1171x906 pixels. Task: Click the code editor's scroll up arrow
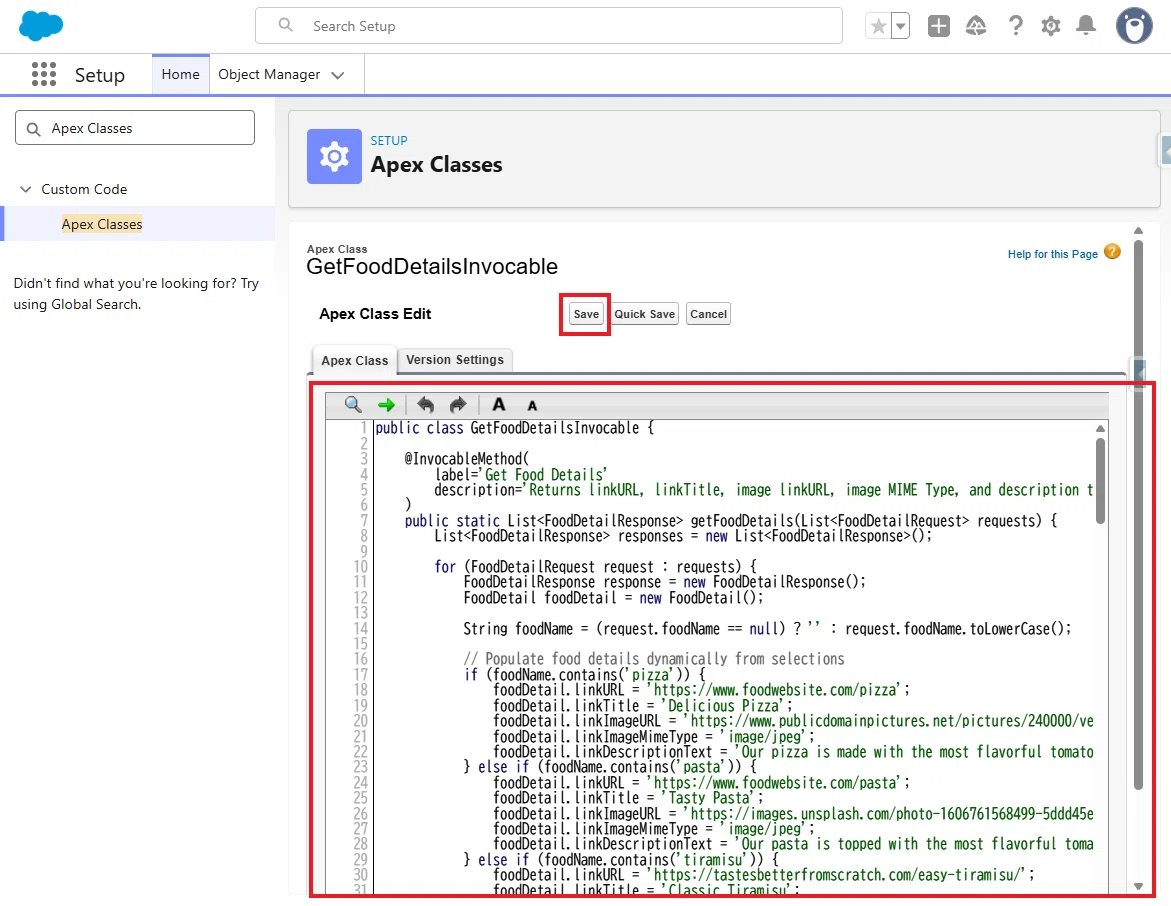click(x=1100, y=428)
